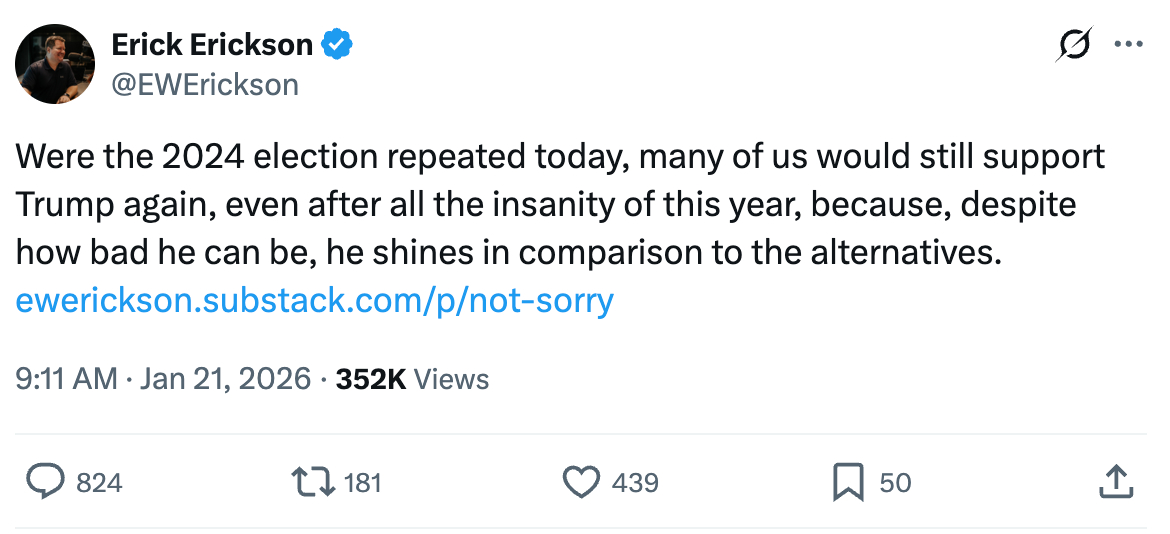Click the reply speech bubble icon
The width and height of the screenshot is (1170, 534).
[x=45, y=482]
